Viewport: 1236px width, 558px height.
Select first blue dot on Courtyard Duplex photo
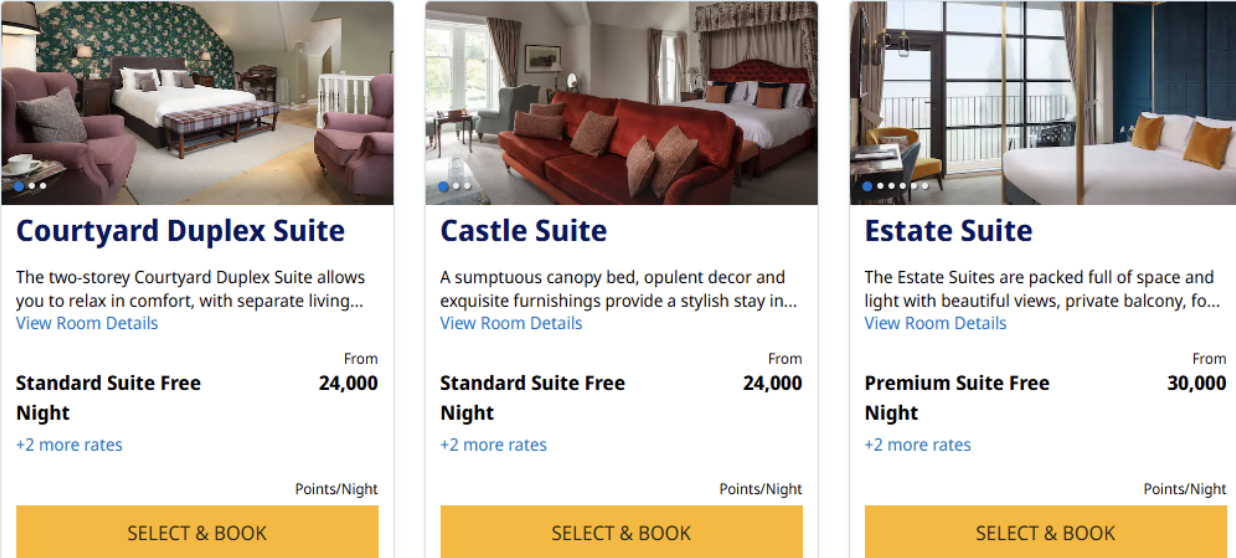tap(19, 186)
